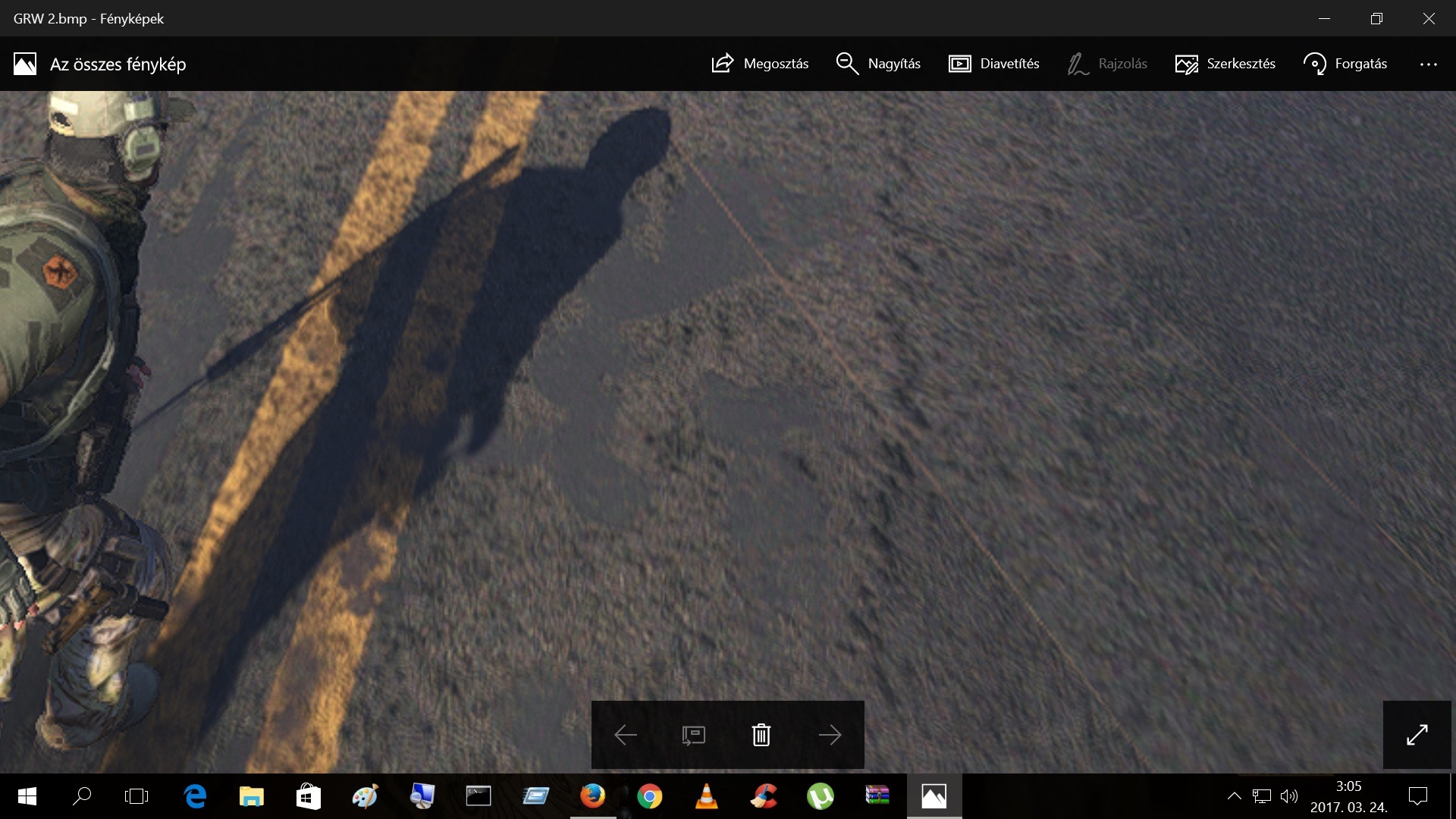Go to the next photo arrow

830,735
